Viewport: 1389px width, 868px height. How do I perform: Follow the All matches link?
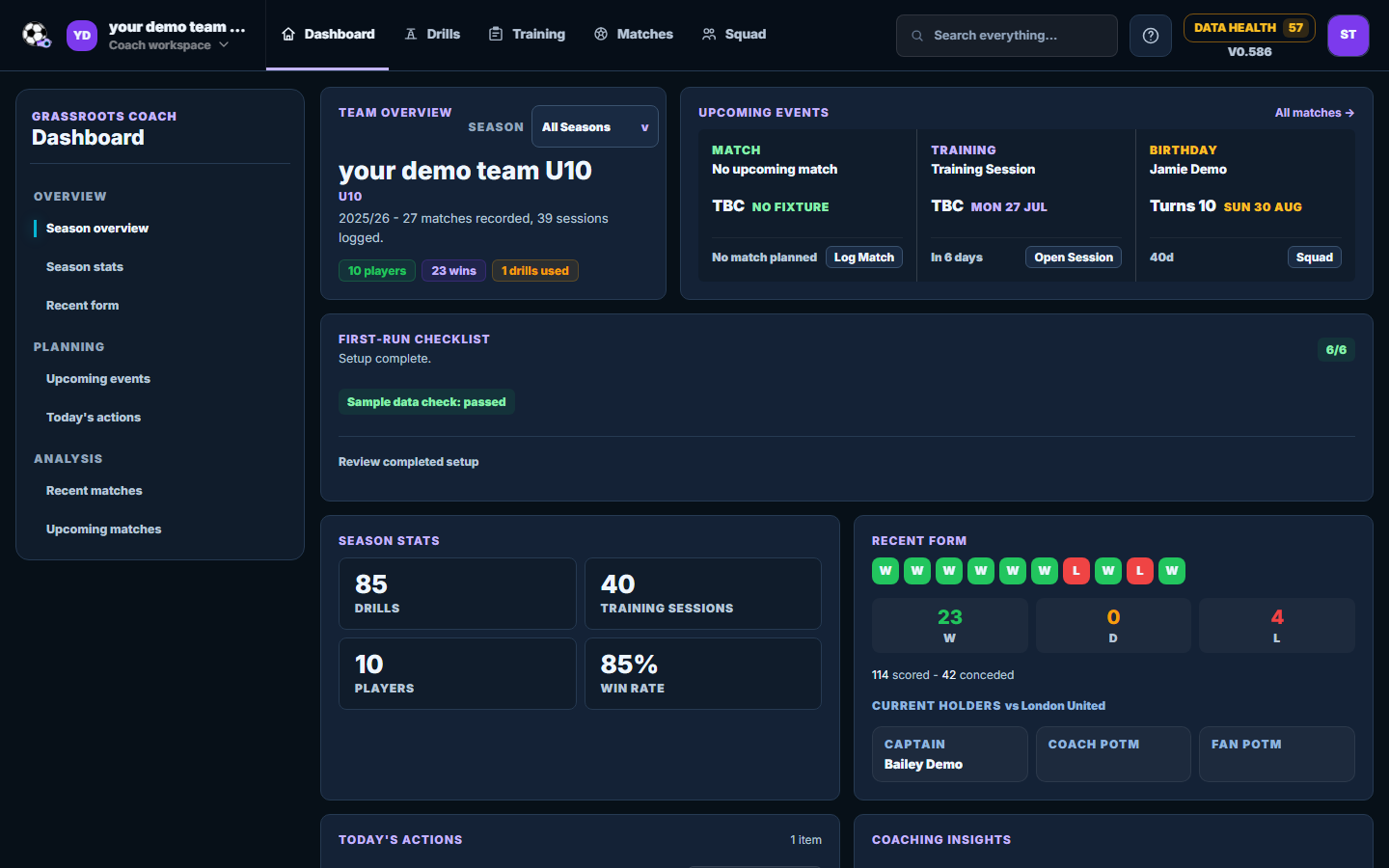pyautogui.click(x=1315, y=113)
